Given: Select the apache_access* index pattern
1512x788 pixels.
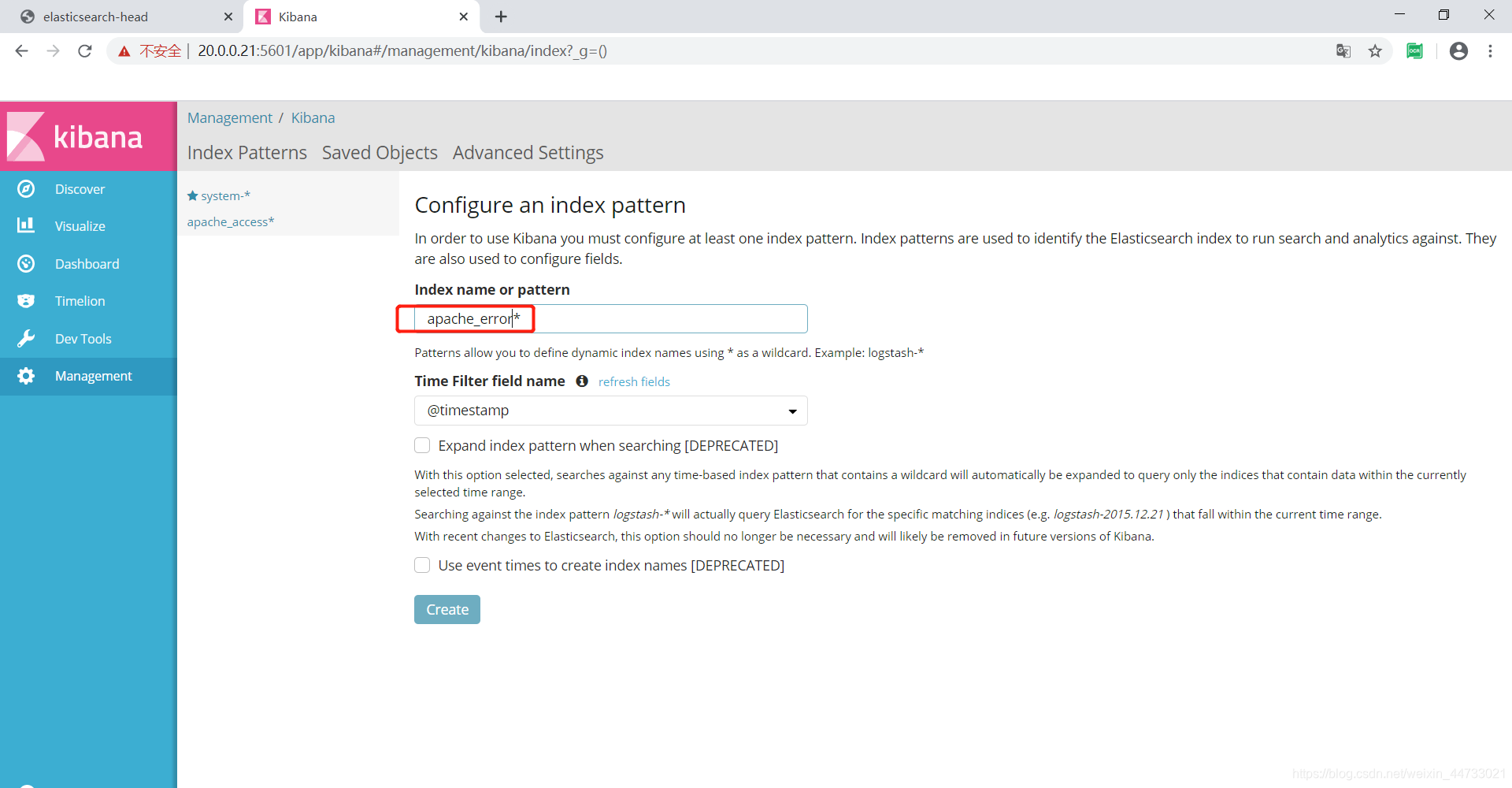Looking at the screenshot, I should (x=231, y=222).
